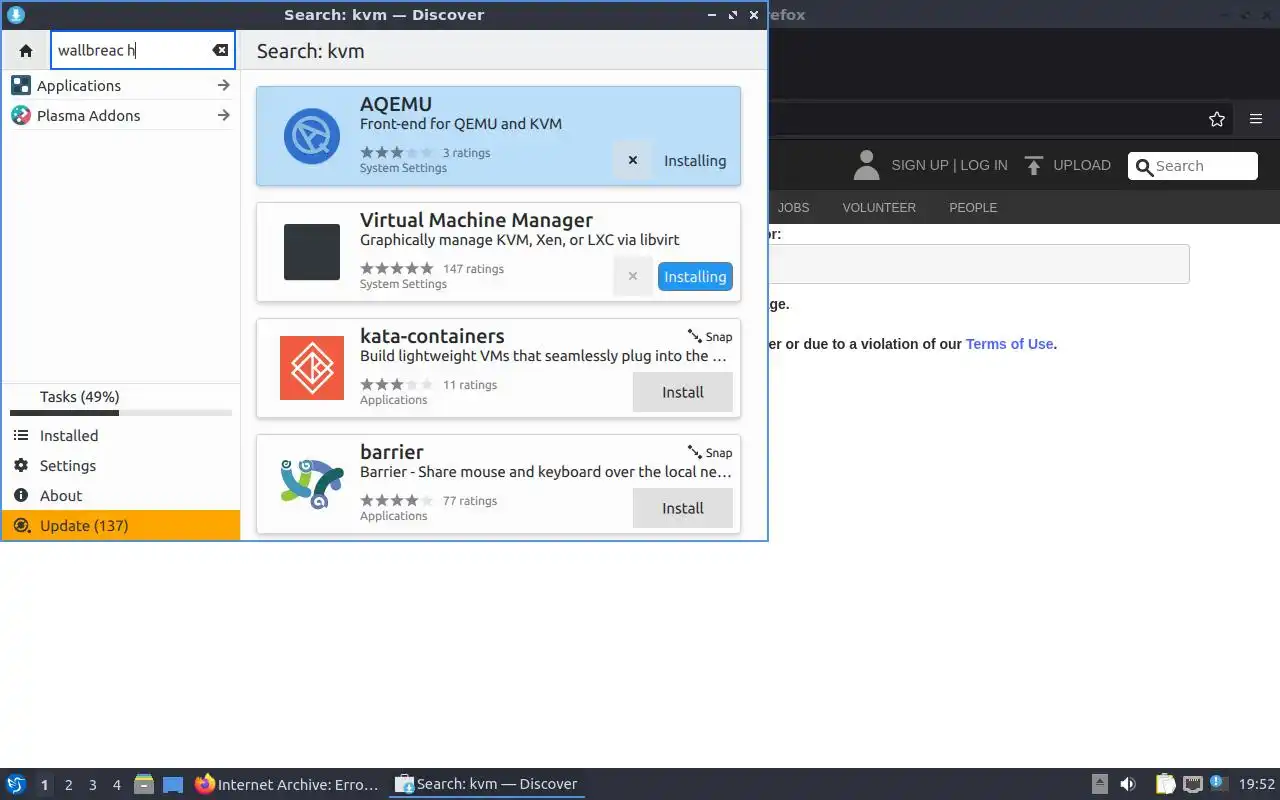Open the About page
Image resolution: width=1280 pixels, height=800 pixels.
coord(121,496)
